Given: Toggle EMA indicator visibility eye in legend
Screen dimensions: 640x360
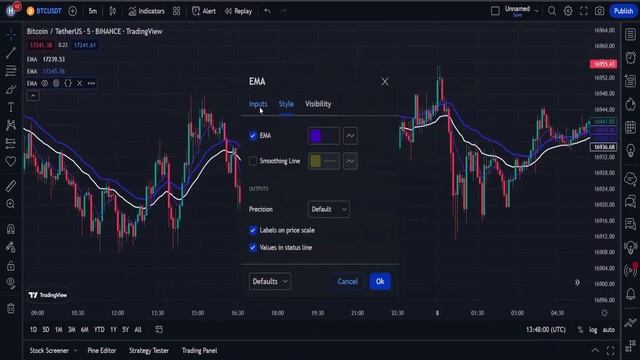Looking at the screenshot, I should 44,83.
